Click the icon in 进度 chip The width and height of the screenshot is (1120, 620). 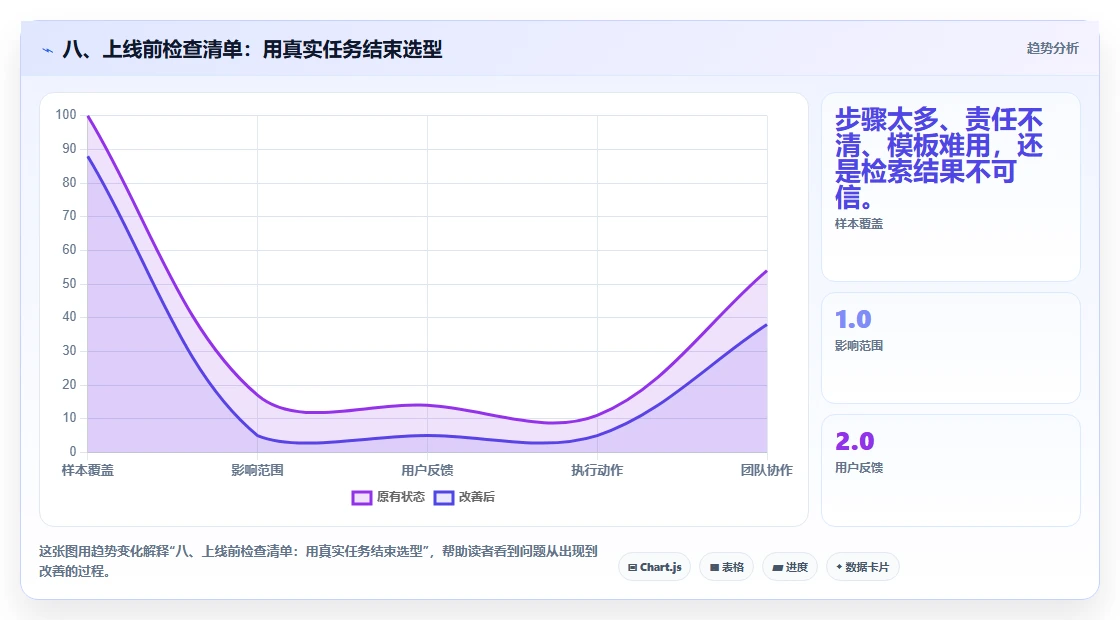pos(778,568)
